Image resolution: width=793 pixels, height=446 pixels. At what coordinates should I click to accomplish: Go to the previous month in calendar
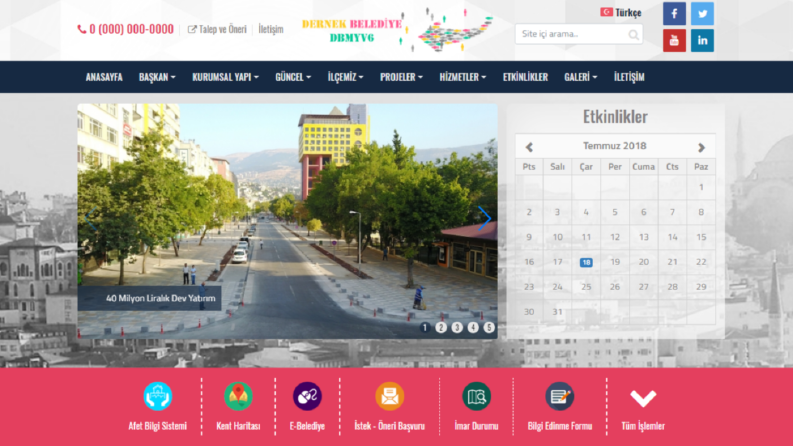click(529, 147)
